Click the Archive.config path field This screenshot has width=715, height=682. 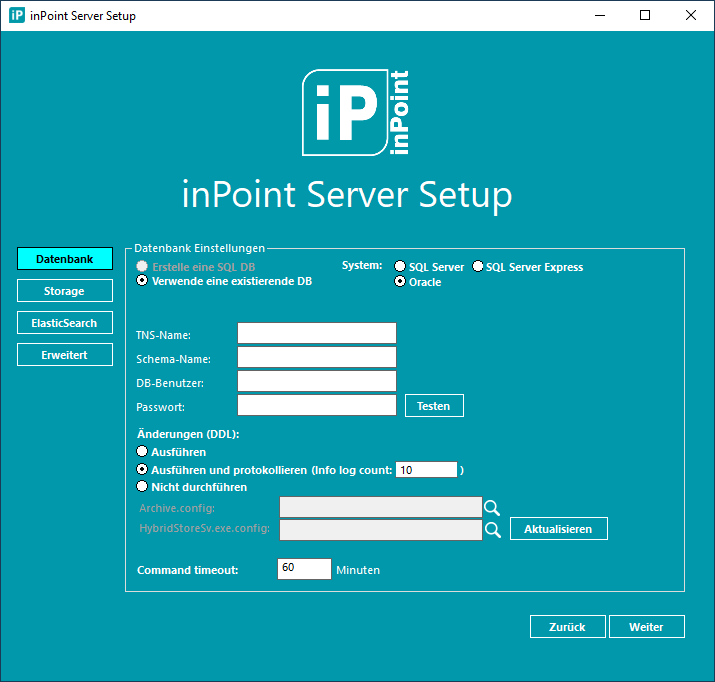point(381,507)
